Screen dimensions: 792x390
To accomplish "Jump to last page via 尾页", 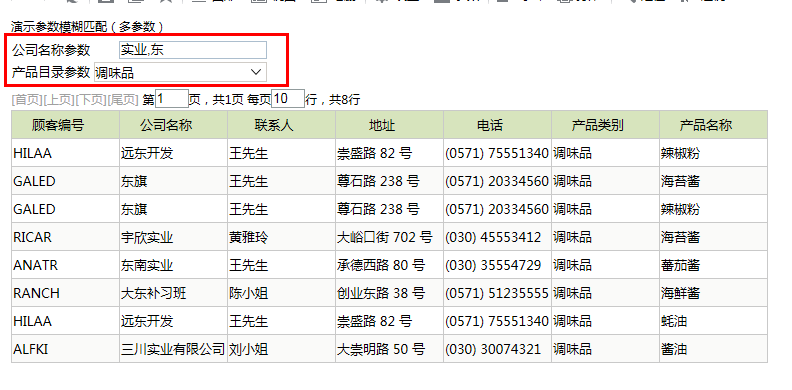I will [123, 100].
